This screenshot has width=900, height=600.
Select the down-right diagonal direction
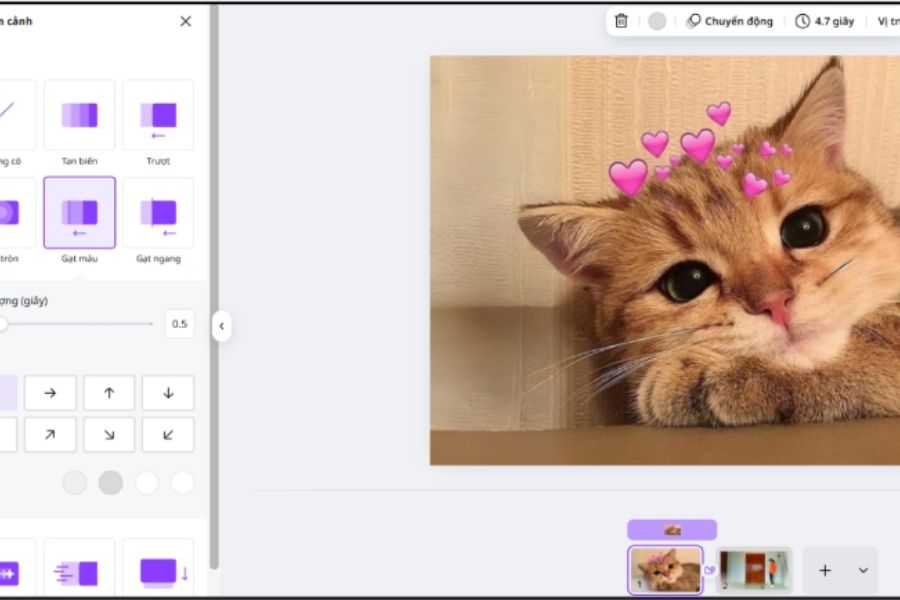click(x=109, y=434)
